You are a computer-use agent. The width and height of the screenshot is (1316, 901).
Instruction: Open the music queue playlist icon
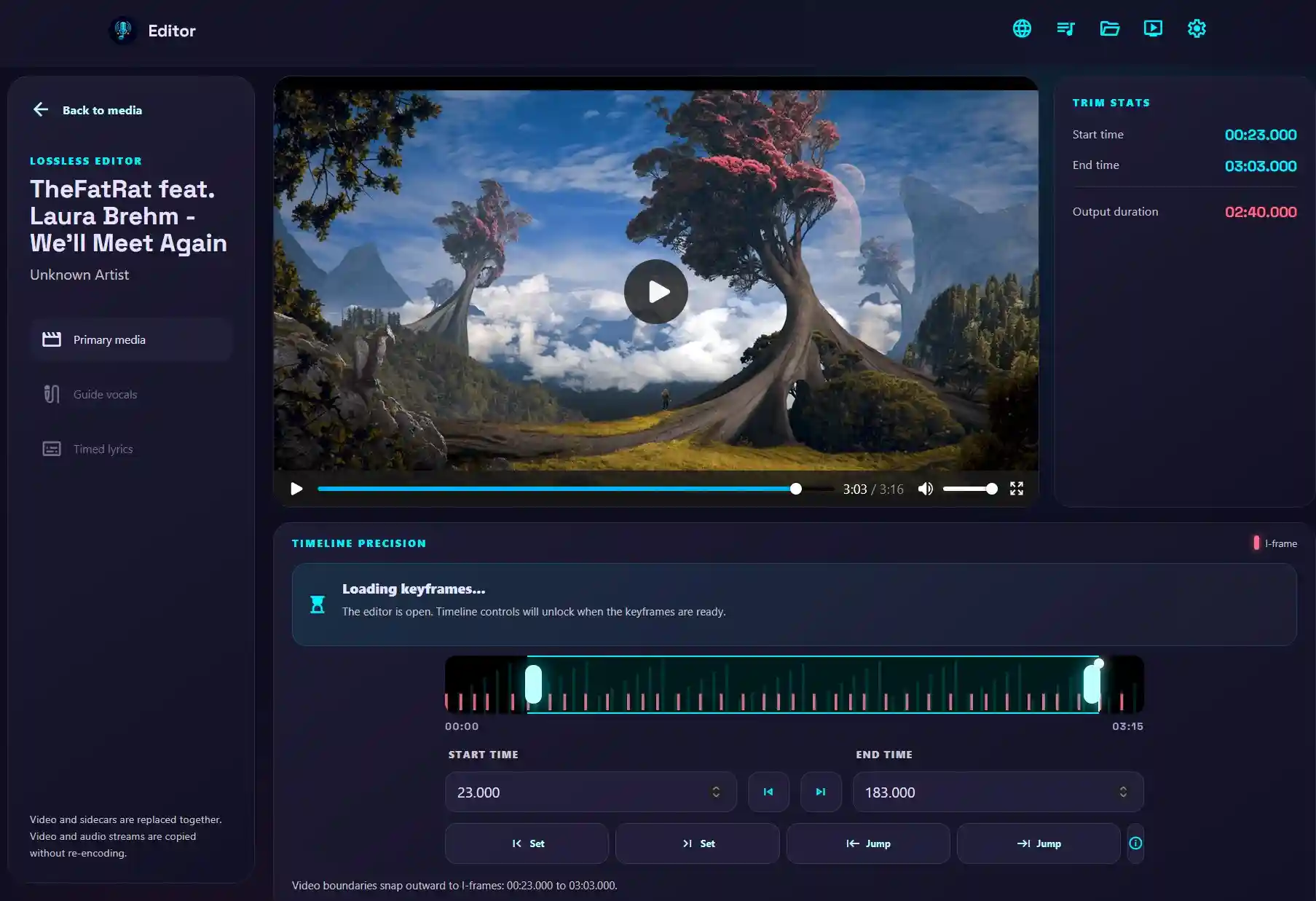[1065, 28]
